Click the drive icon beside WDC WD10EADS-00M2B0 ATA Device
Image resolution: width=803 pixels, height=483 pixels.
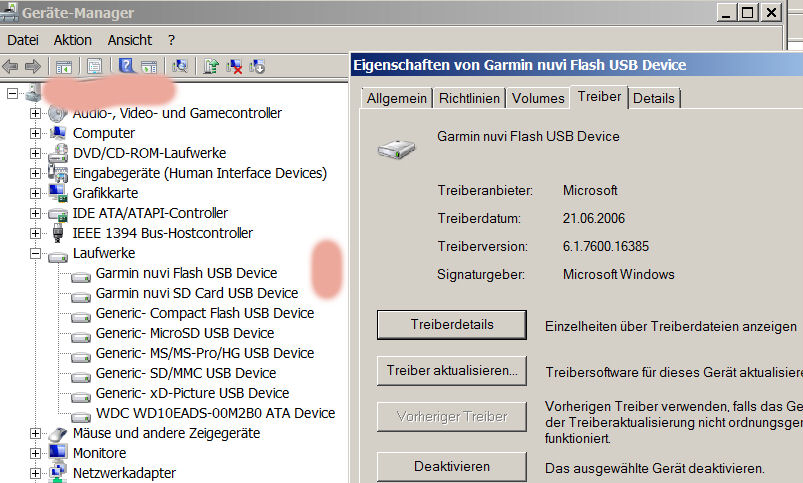[x=81, y=416]
